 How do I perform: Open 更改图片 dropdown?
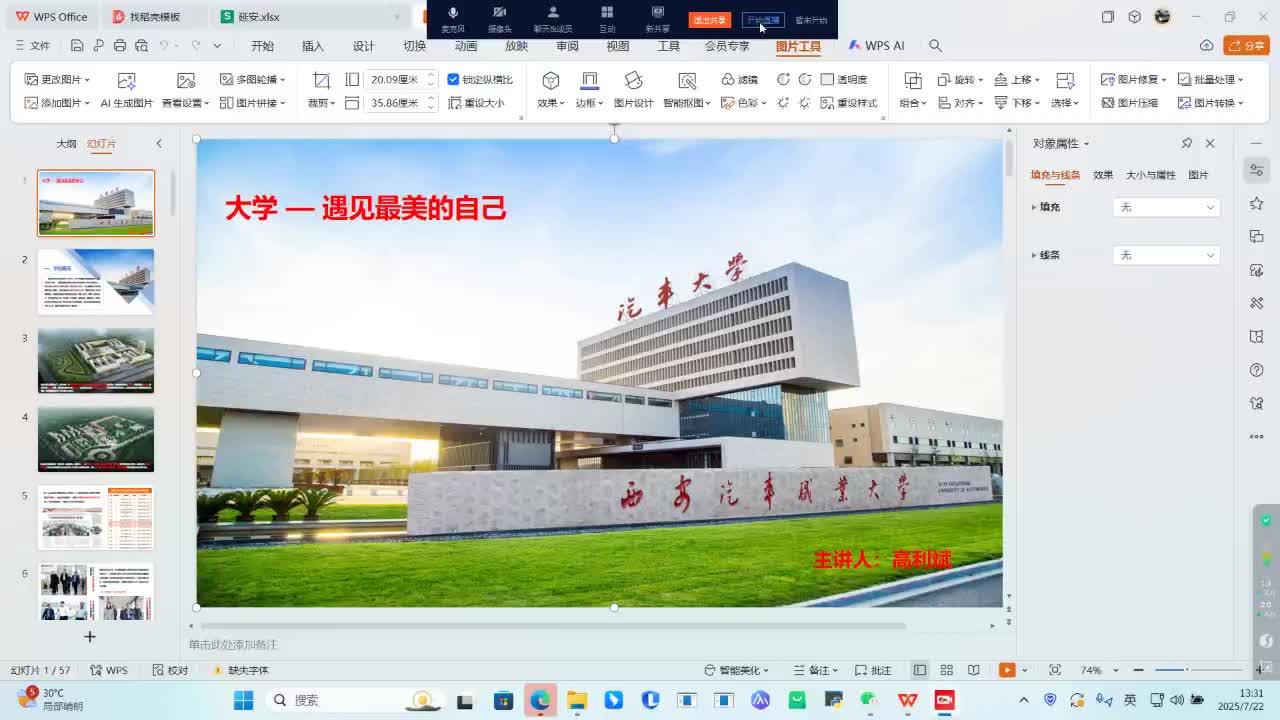click(x=57, y=79)
